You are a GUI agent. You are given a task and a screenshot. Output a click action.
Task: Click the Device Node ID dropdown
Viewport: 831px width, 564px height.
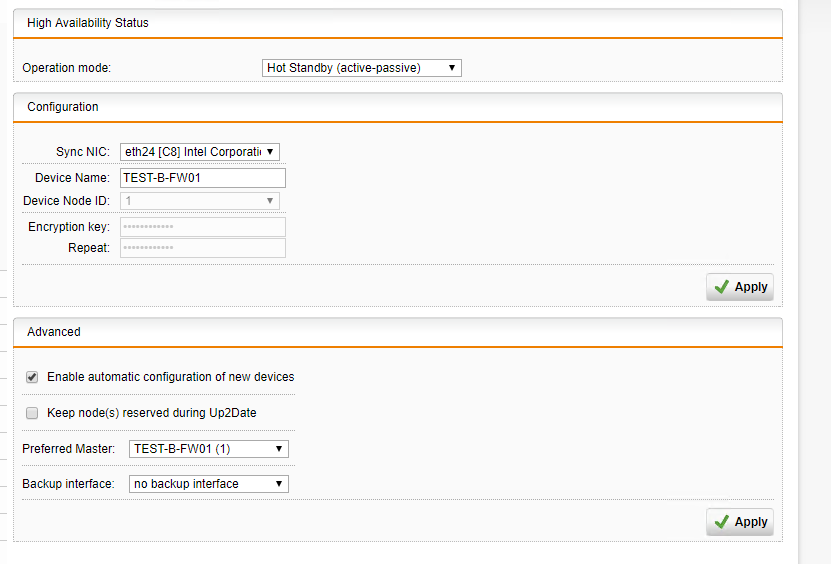tap(200, 201)
